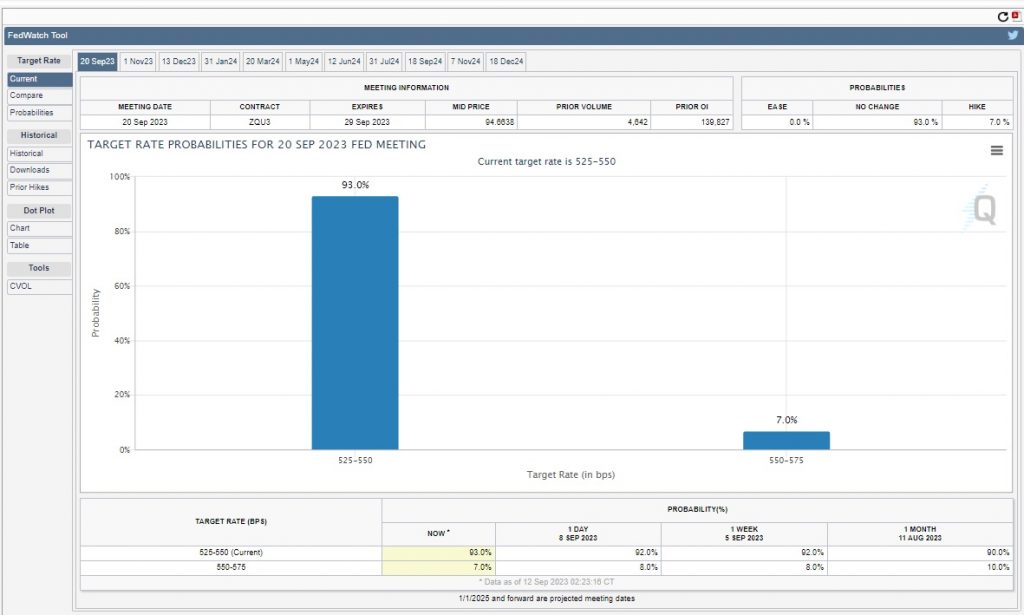Select the 20 Sep23 meeting tab
The width and height of the screenshot is (1024, 615).
97,61
